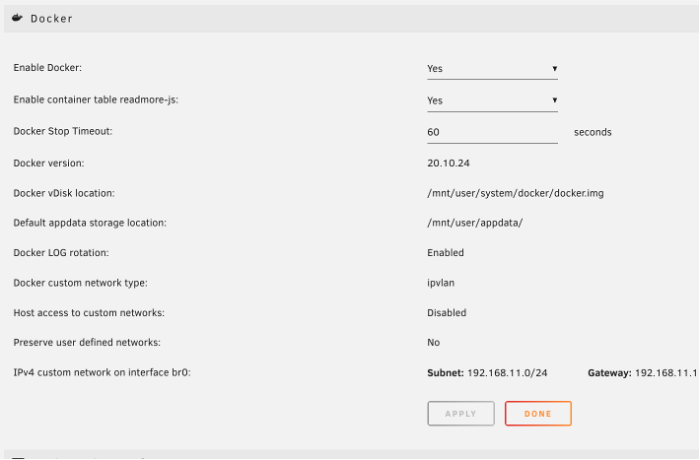The image size is (700, 460).
Task: Click the Docker whale icon in header
Action: tap(17, 18)
